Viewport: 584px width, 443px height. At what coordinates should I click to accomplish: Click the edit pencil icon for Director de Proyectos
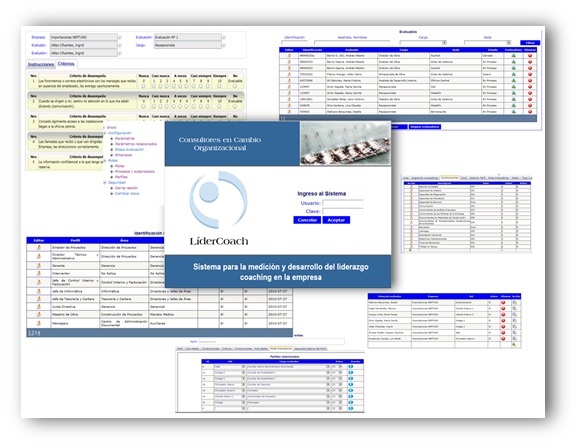pos(39,247)
